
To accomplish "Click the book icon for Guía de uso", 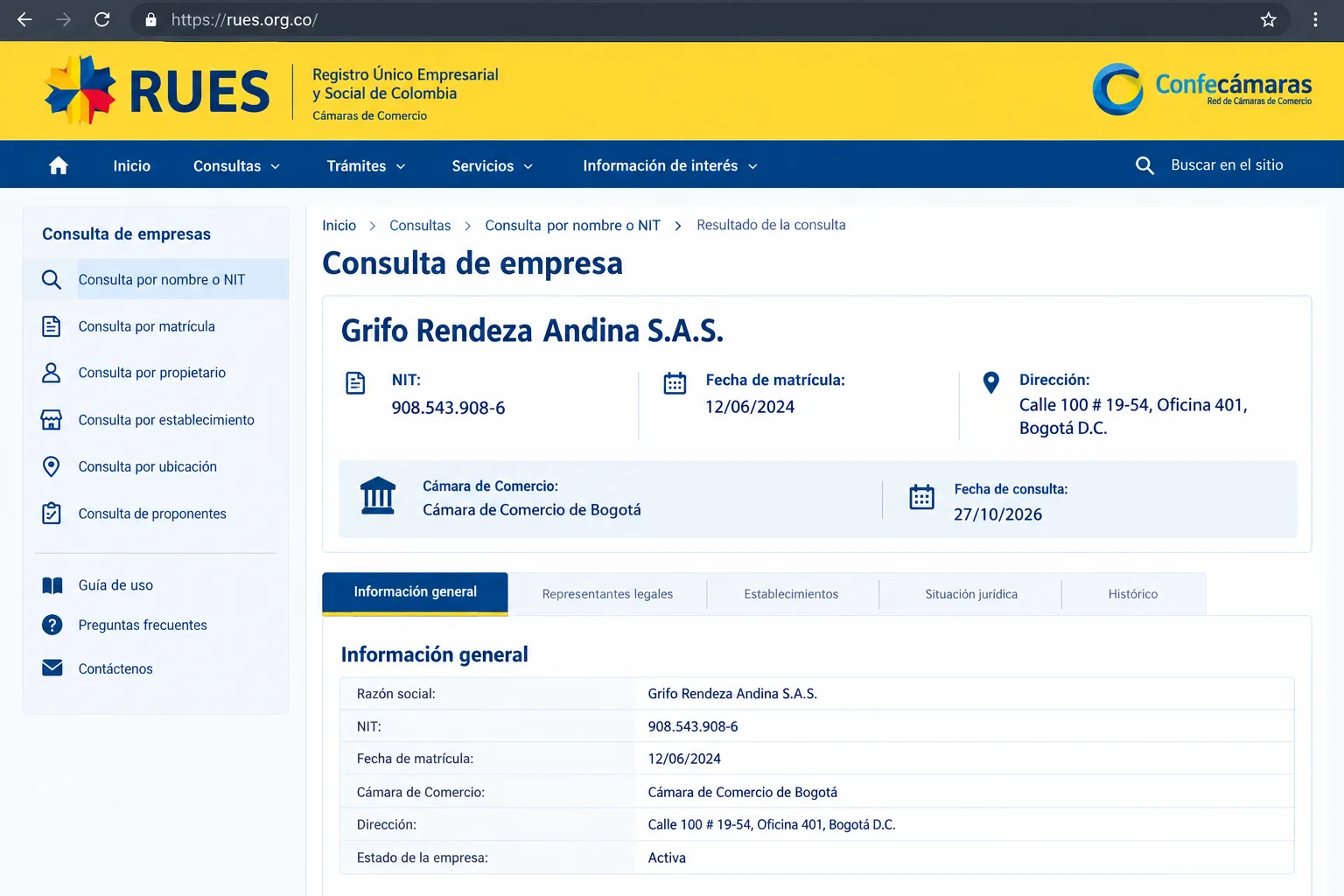I will click(52, 585).
